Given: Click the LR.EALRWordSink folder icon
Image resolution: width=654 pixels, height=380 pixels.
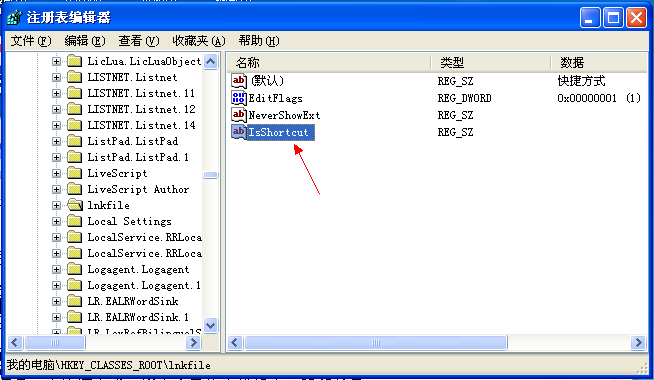Looking at the screenshot, I should (x=74, y=301).
